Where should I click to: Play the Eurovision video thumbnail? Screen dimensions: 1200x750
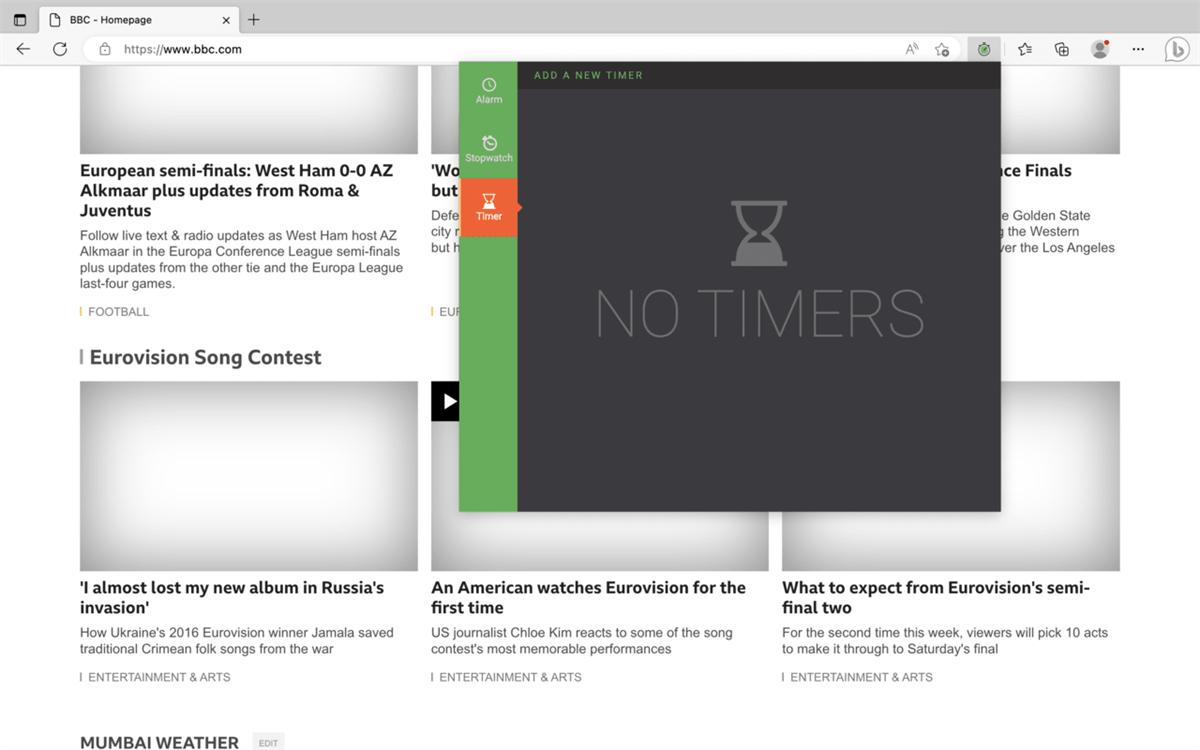[x=448, y=401]
